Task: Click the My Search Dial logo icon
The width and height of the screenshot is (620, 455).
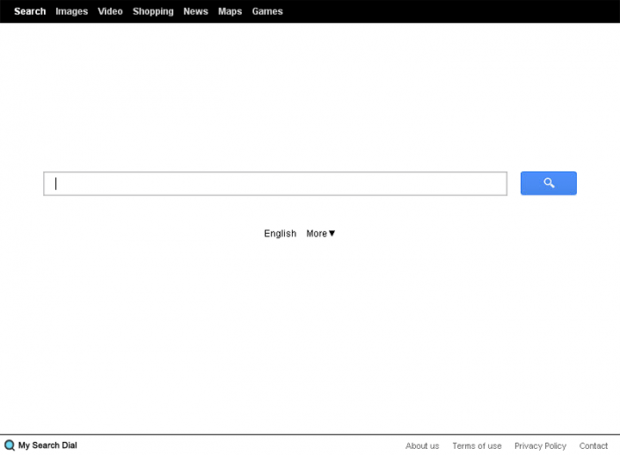Action: click(x=9, y=446)
